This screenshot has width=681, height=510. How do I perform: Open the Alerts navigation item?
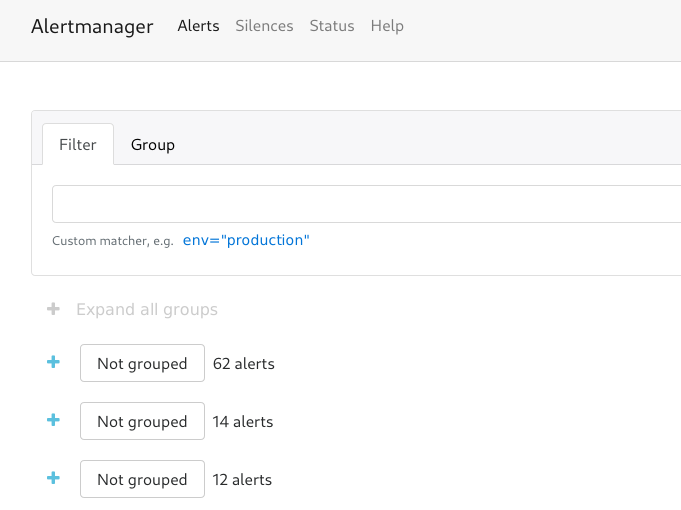click(198, 26)
